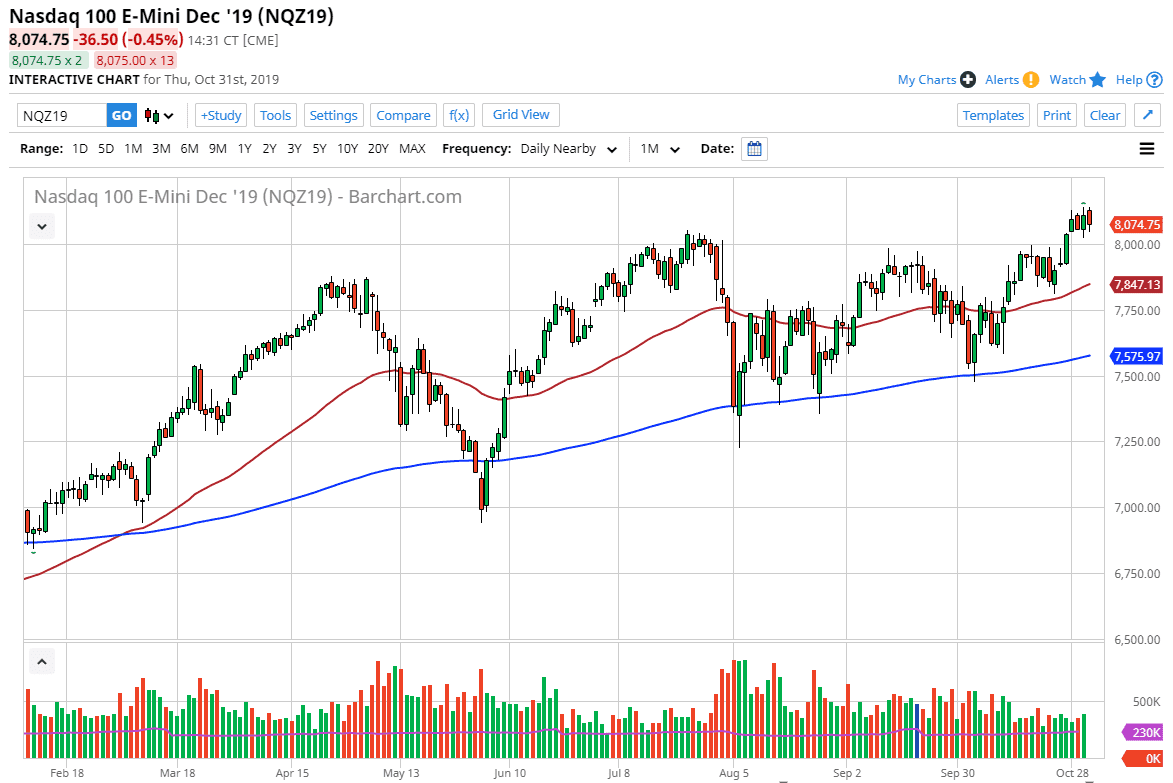Viewport: 1173px width, 783px height.
Task: Click the Grid View button
Action: point(521,115)
